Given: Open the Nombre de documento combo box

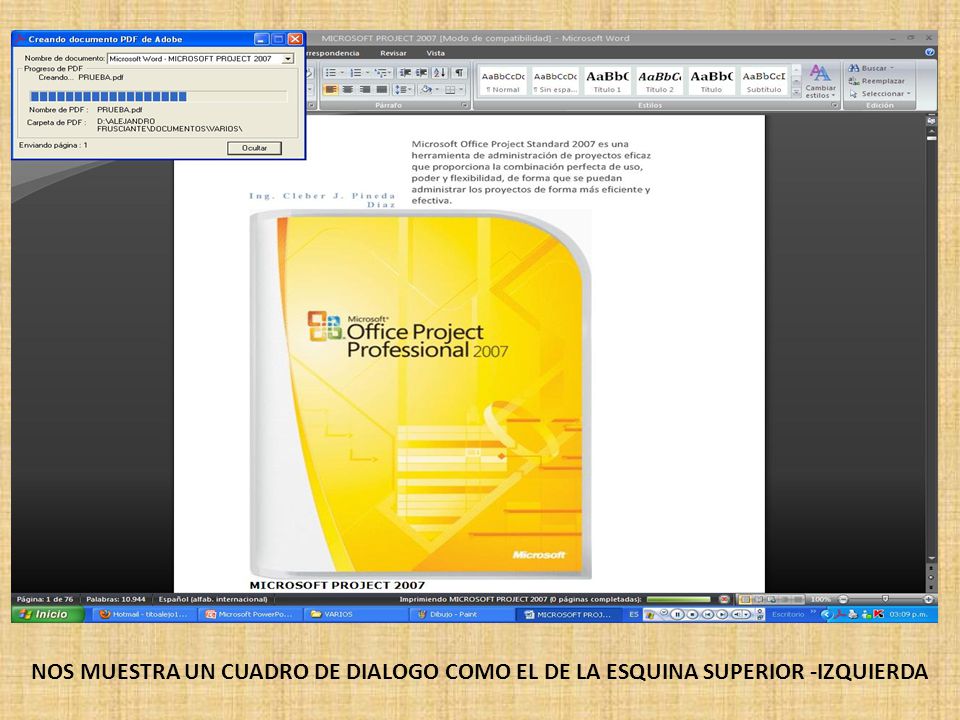Looking at the screenshot, I should pyautogui.click(x=201, y=59).
